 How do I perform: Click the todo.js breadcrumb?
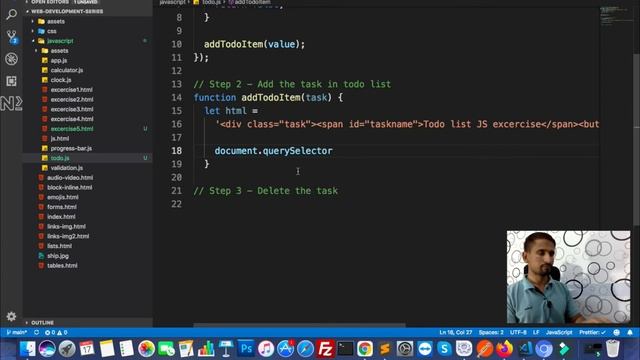click(211, 2)
